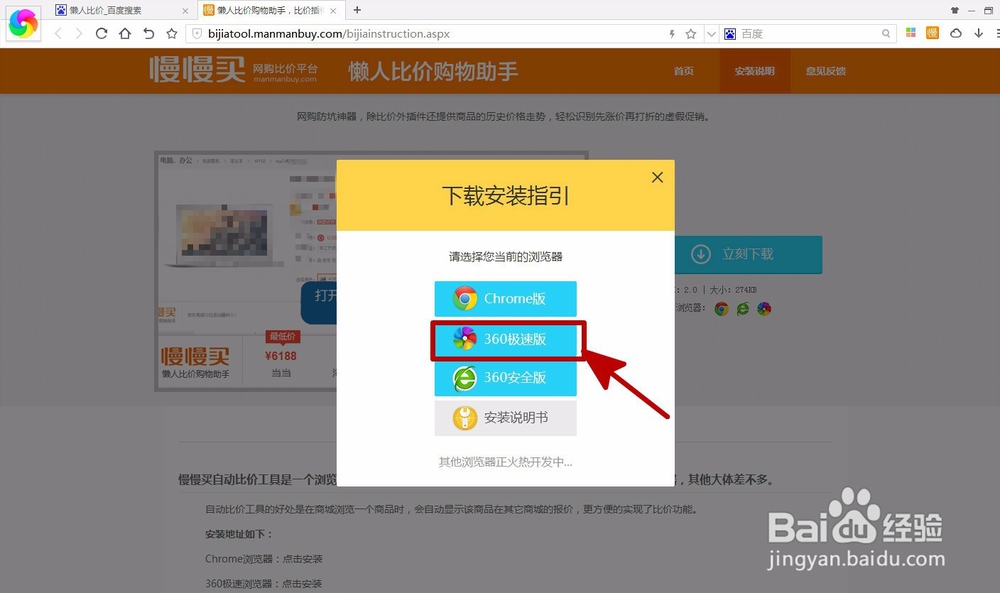
Task: Open the 意见反馈 navigation item
Action: point(825,71)
